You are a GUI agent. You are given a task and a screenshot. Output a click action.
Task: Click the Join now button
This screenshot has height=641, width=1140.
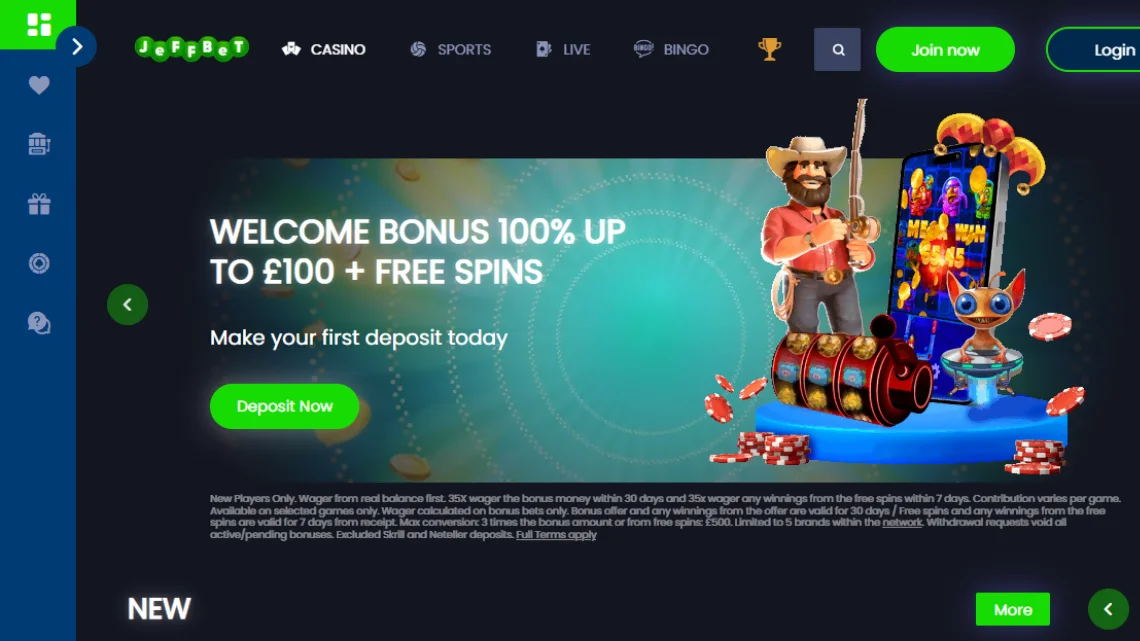945,49
